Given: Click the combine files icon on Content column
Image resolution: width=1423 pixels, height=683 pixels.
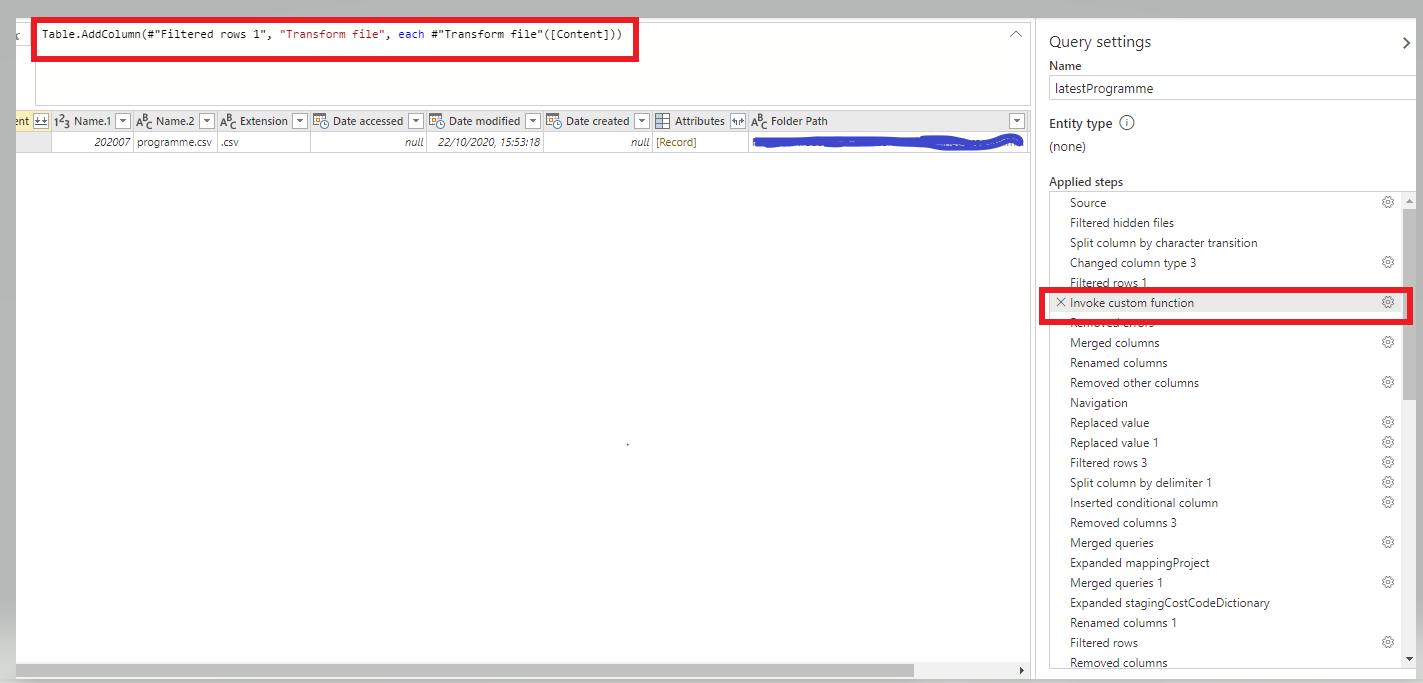Looking at the screenshot, I should (x=41, y=121).
